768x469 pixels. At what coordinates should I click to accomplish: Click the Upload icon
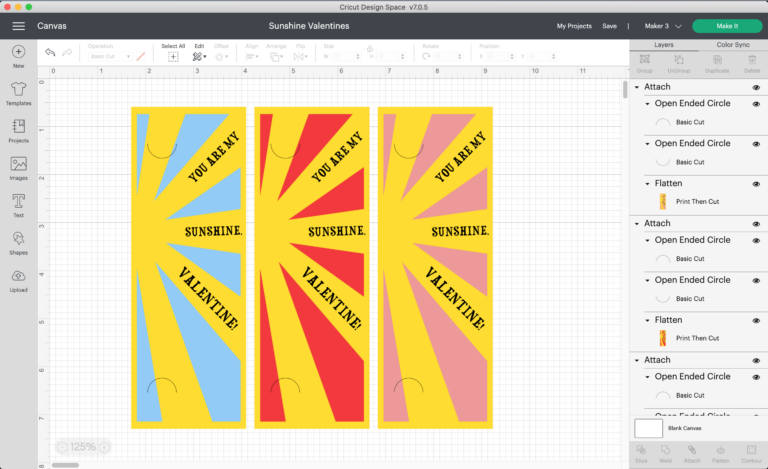pos(18,278)
